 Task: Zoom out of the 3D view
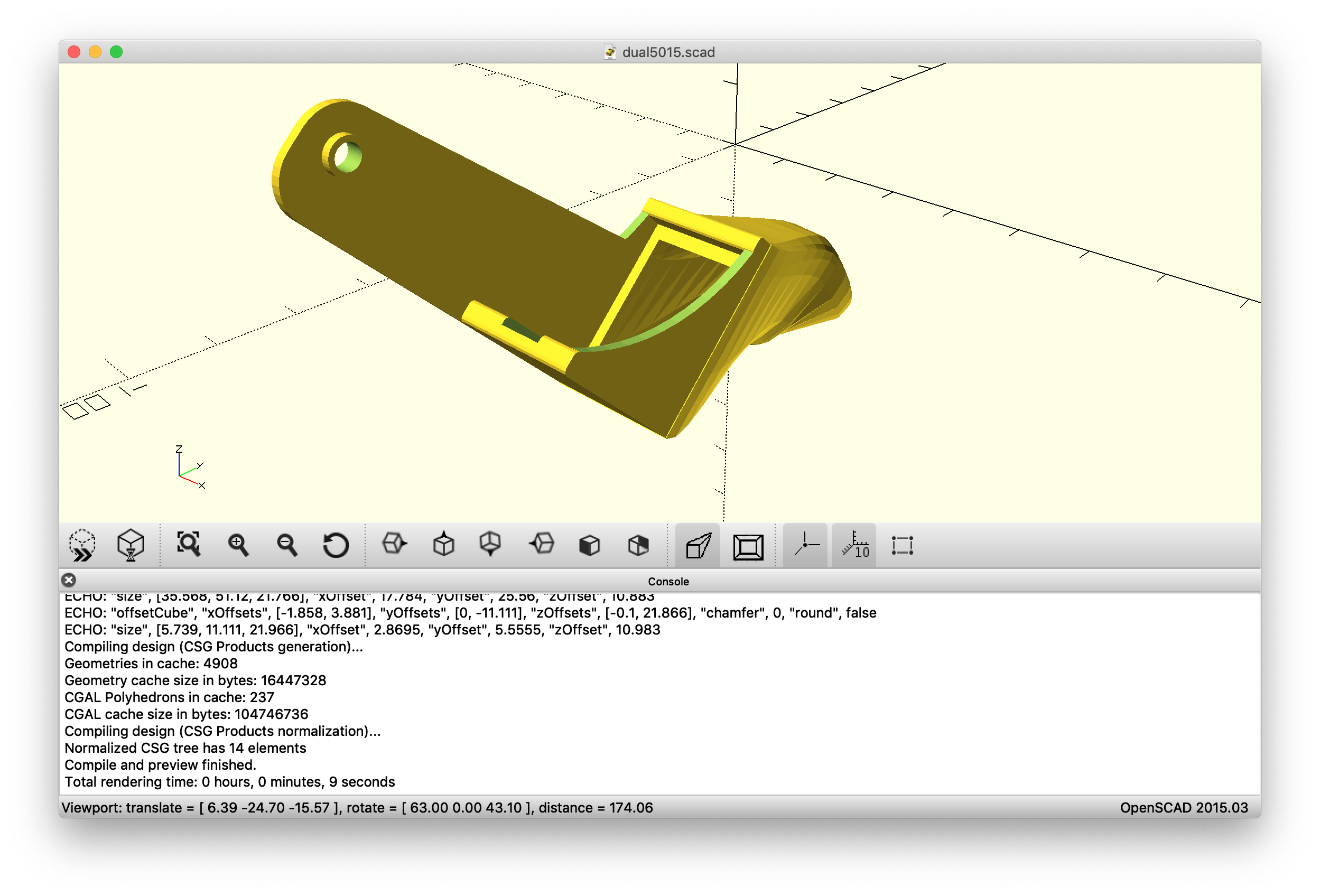point(287,545)
